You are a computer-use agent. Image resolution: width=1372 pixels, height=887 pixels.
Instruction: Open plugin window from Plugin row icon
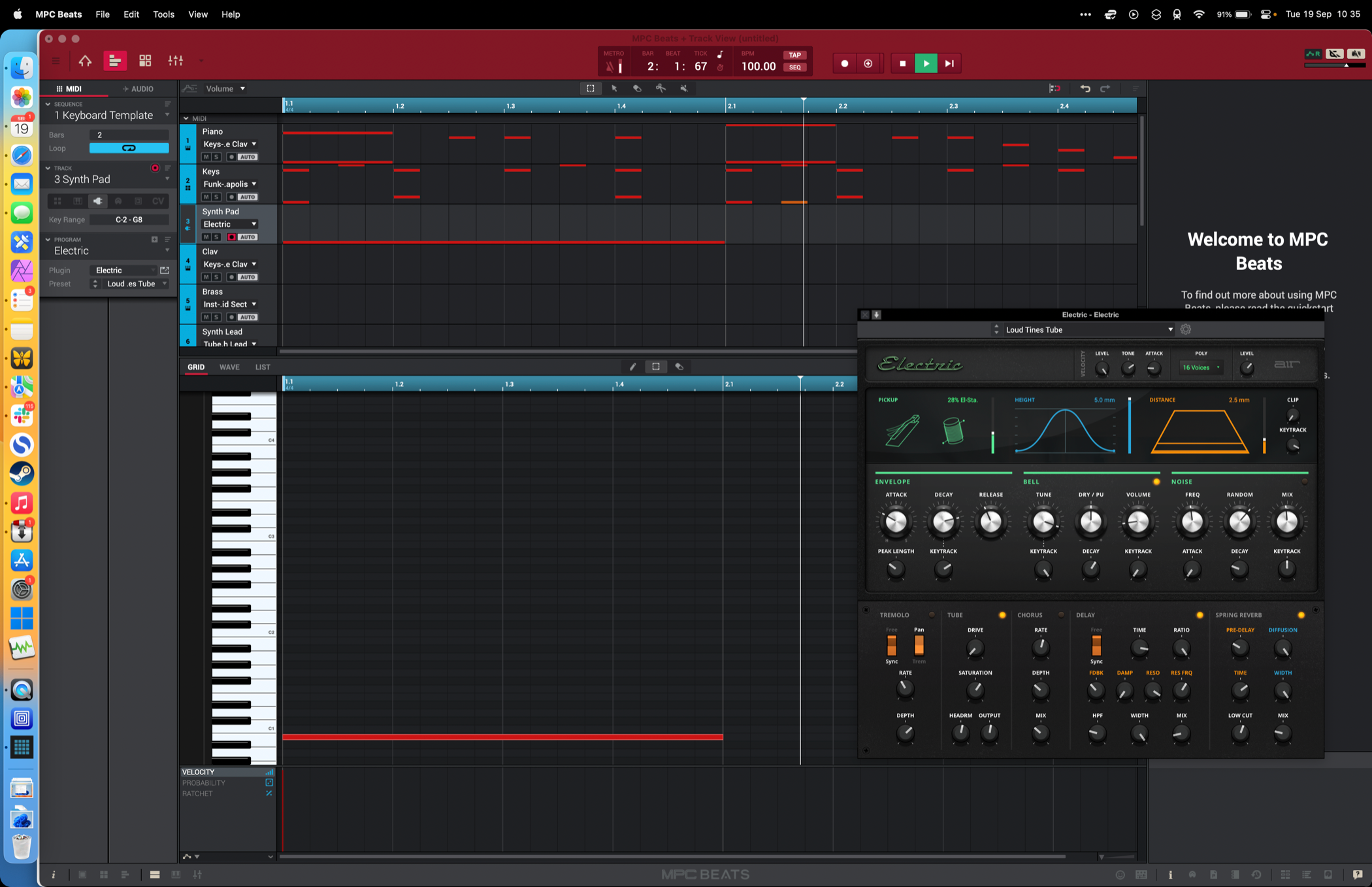click(165, 270)
